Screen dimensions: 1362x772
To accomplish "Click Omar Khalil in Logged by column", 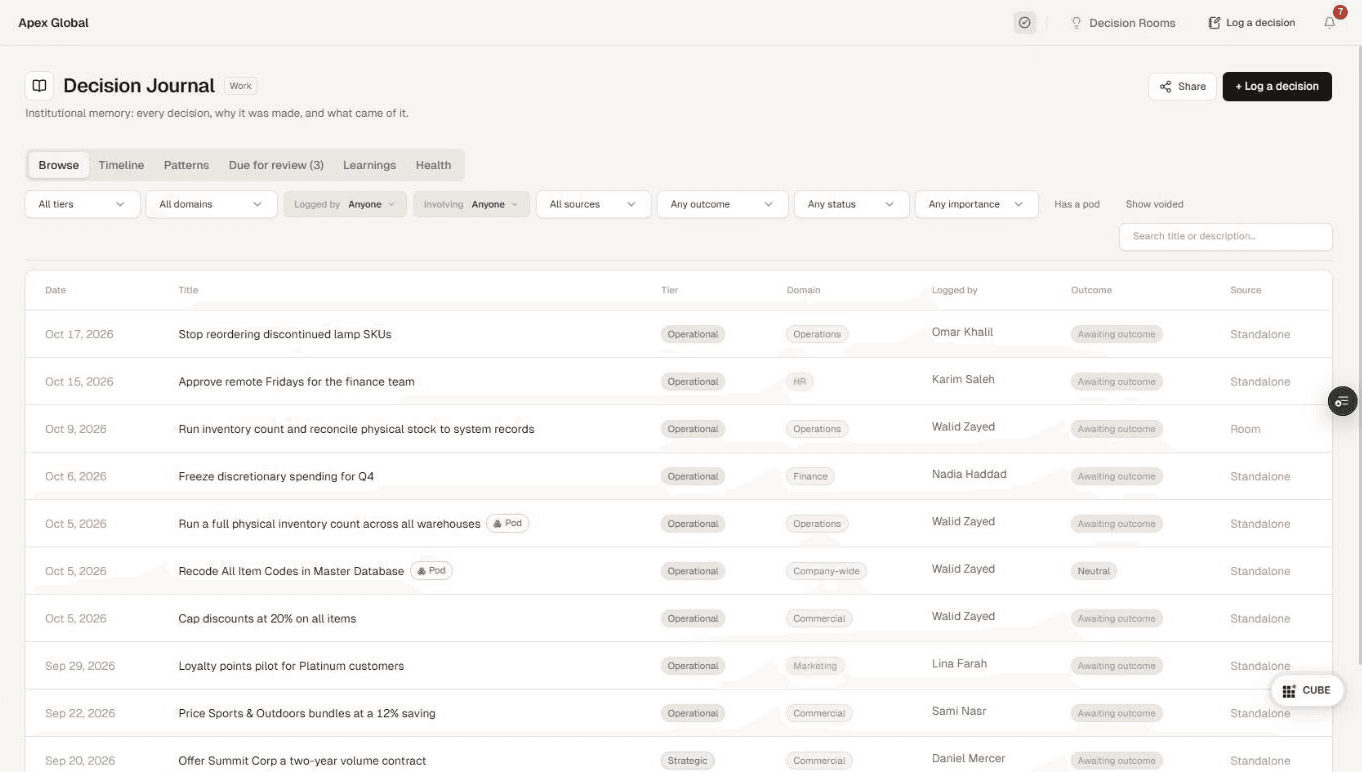I will point(962,332).
